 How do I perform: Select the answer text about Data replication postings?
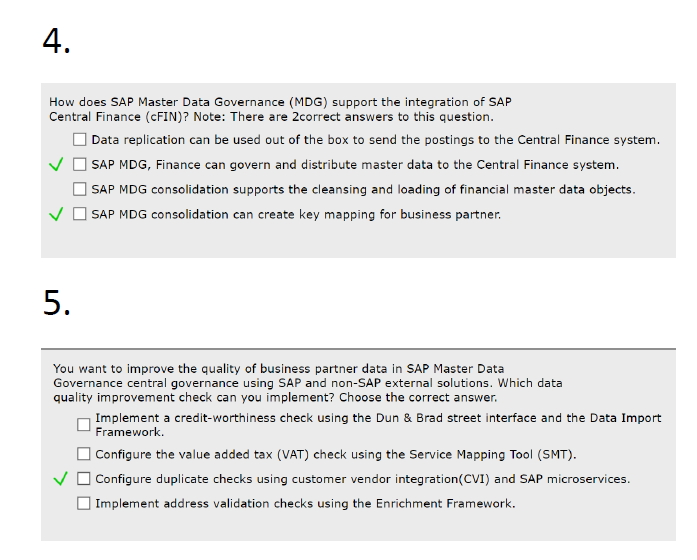(376, 140)
